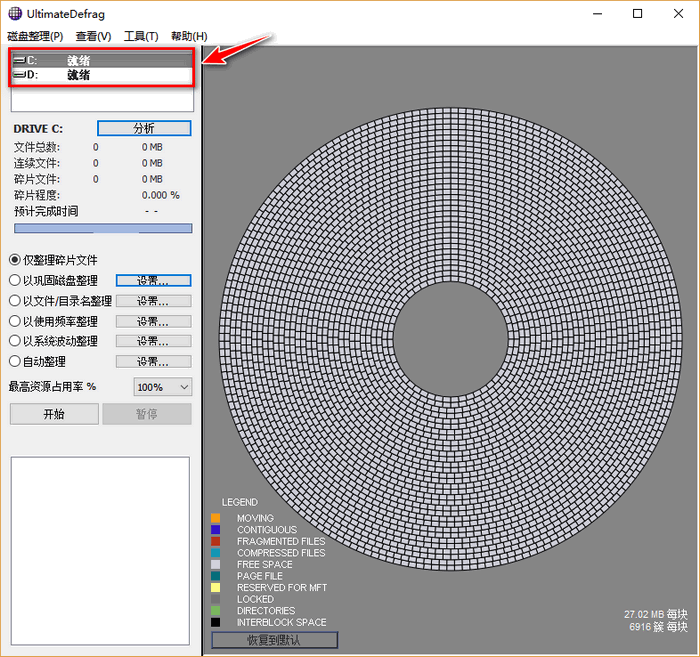This screenshot has width=700, height=657.
Task: Click the INTERBLOCK SPACE black swatch
Action: click(x=216, y=622)
